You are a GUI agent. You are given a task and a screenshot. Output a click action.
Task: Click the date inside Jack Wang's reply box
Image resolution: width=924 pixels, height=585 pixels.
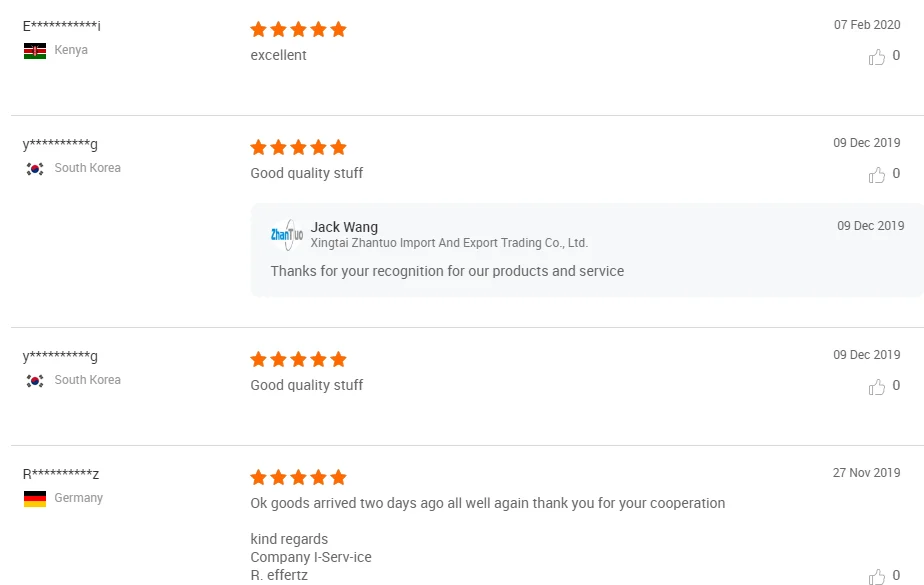click(x=870, y=226)
